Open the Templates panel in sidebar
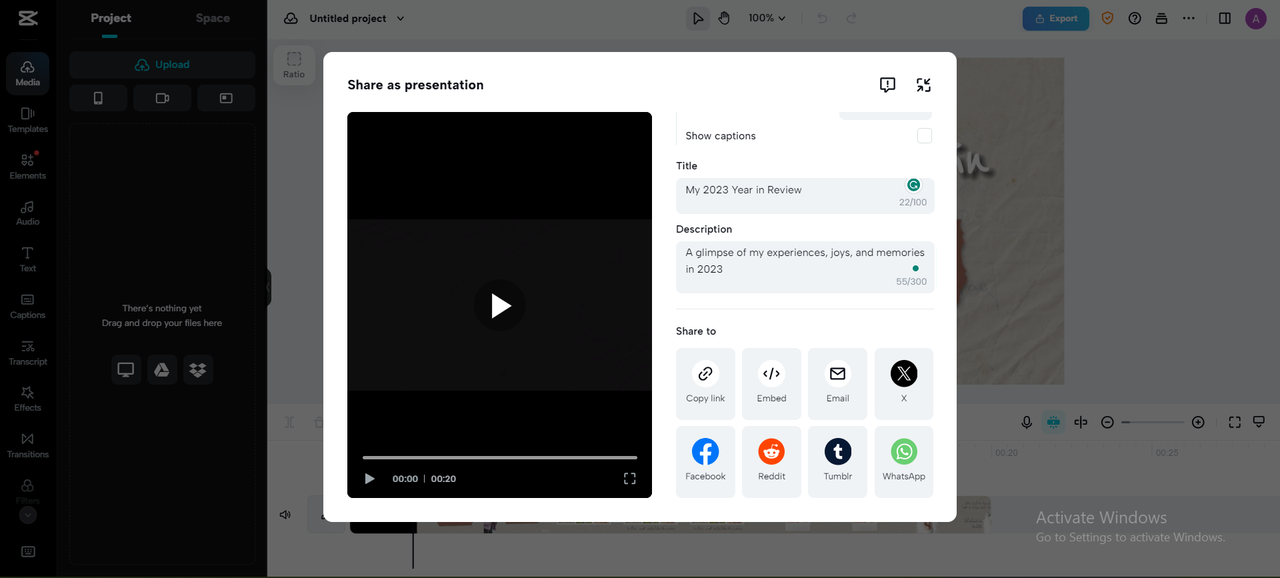This screenshot has width=1280, height=578. coord(28,120)
